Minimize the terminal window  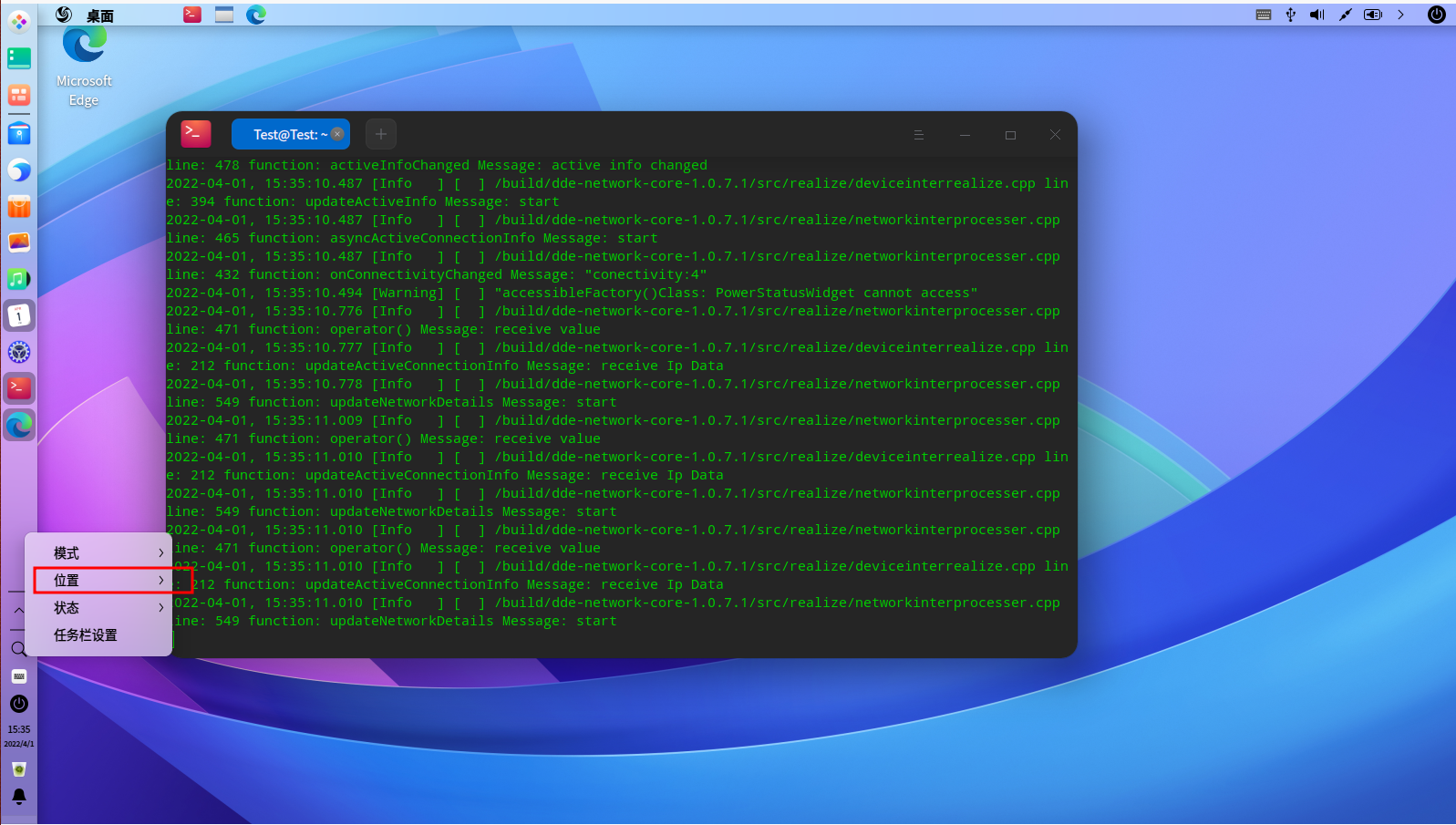coord(965,135)
